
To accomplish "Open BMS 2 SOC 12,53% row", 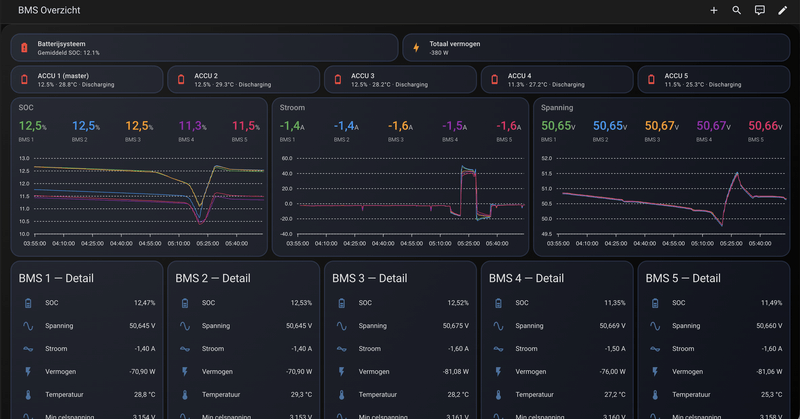I will click(243, 303).
